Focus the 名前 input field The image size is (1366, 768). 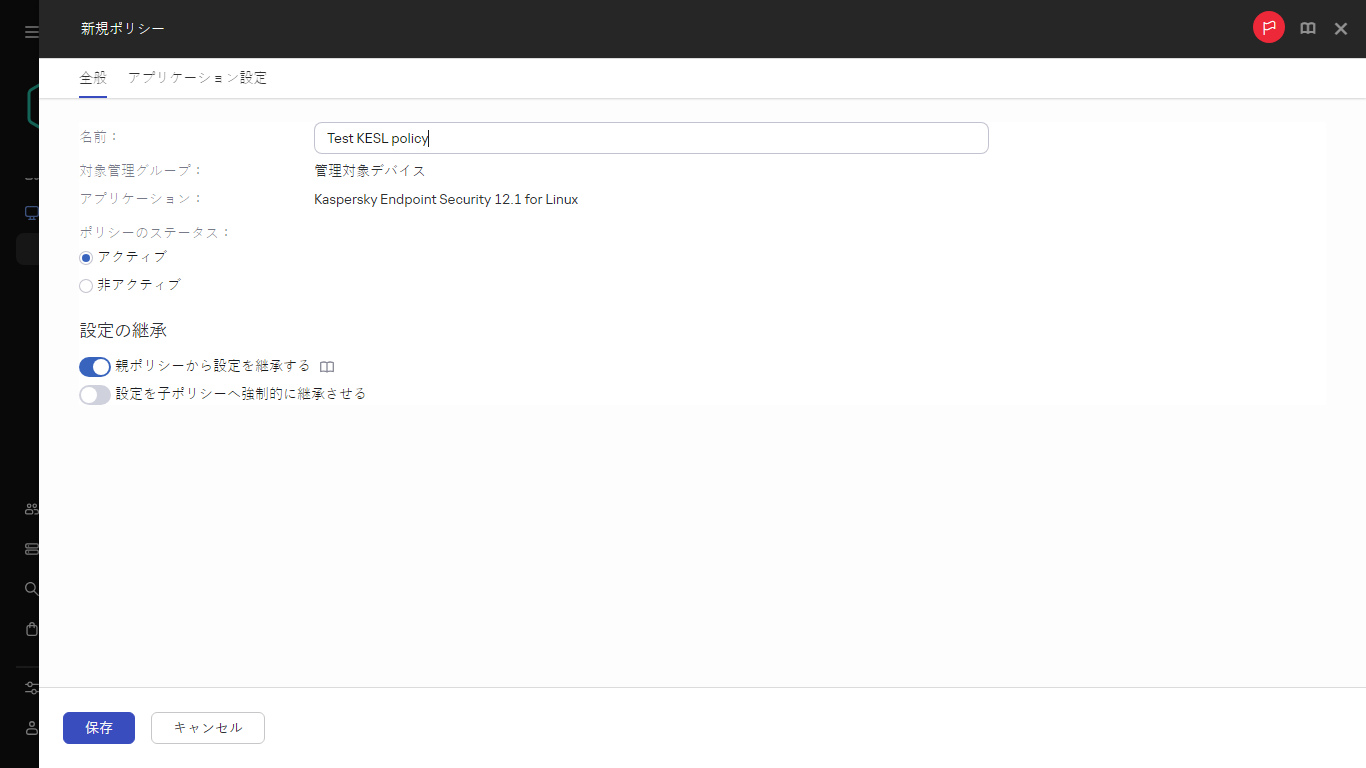[x=651, y=138]
